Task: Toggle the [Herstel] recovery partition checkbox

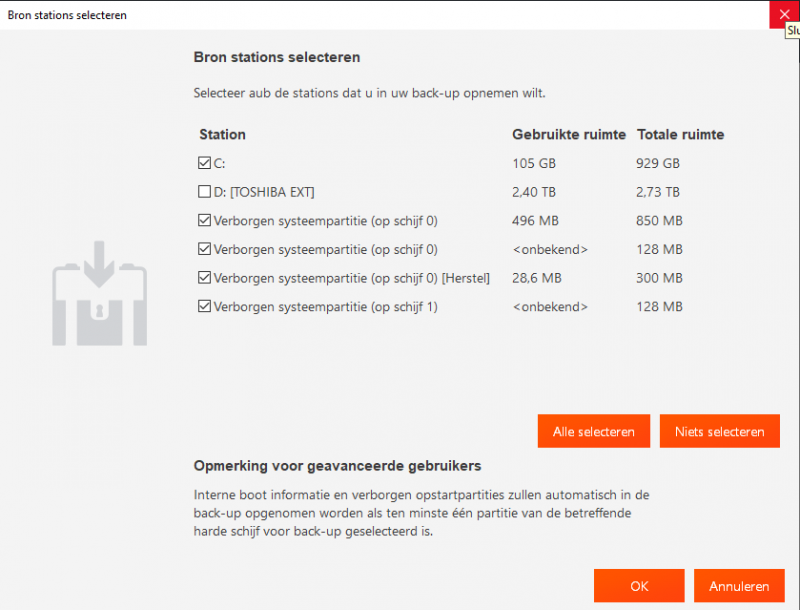Action: [205, 278]
